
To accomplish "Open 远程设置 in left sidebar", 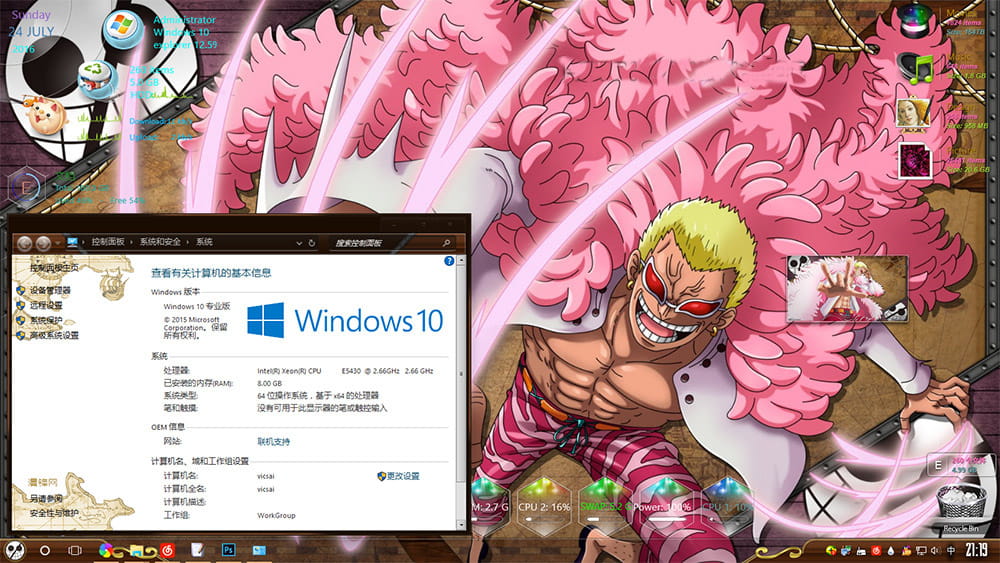I will tap(46, 305).
